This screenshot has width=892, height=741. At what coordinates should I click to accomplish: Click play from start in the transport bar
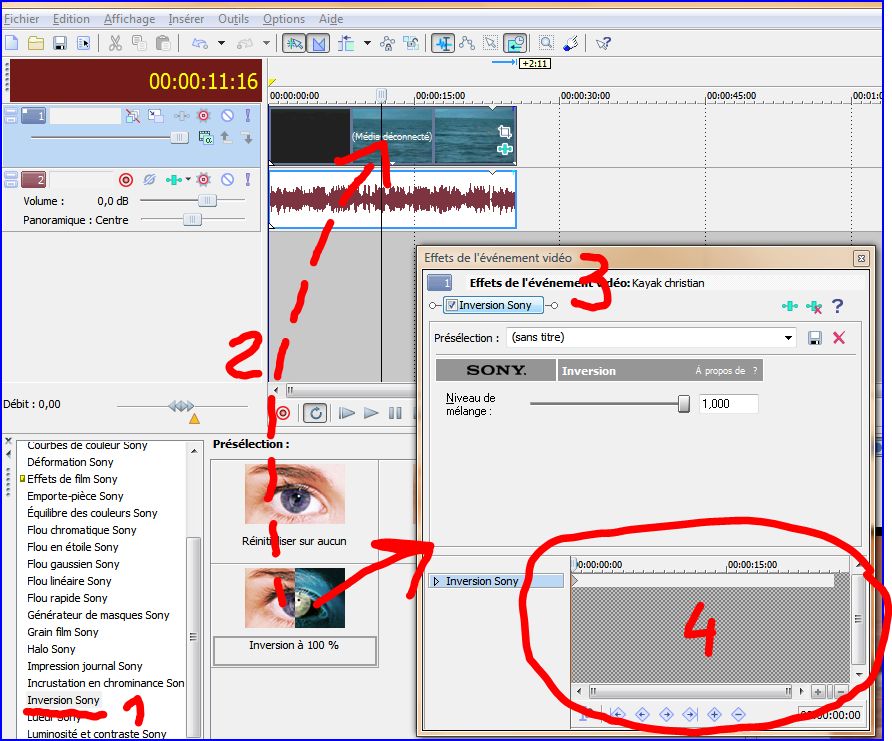(346, 413)
